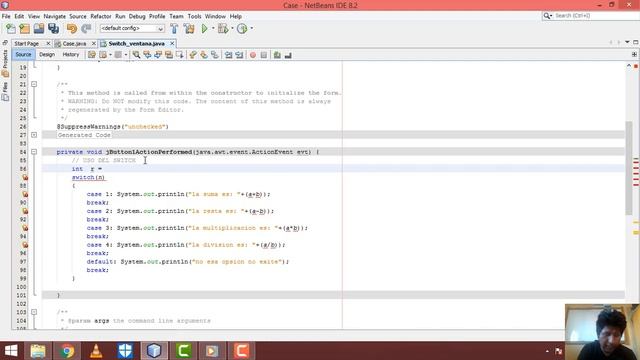This screenshot has height=360, width=640.
Task: Collapse the jButton1ActionPerformed method fold
Action: click(x=34, y=152)
